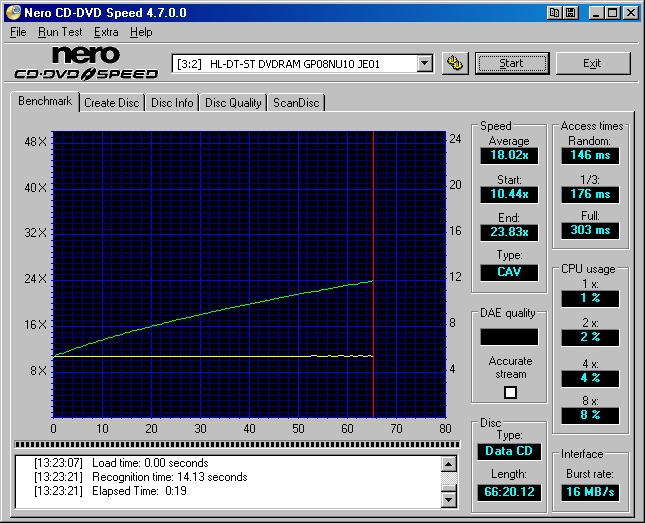645x523 pixels.
Task: Click the empty DAE quality field
Action: point(509,337)
